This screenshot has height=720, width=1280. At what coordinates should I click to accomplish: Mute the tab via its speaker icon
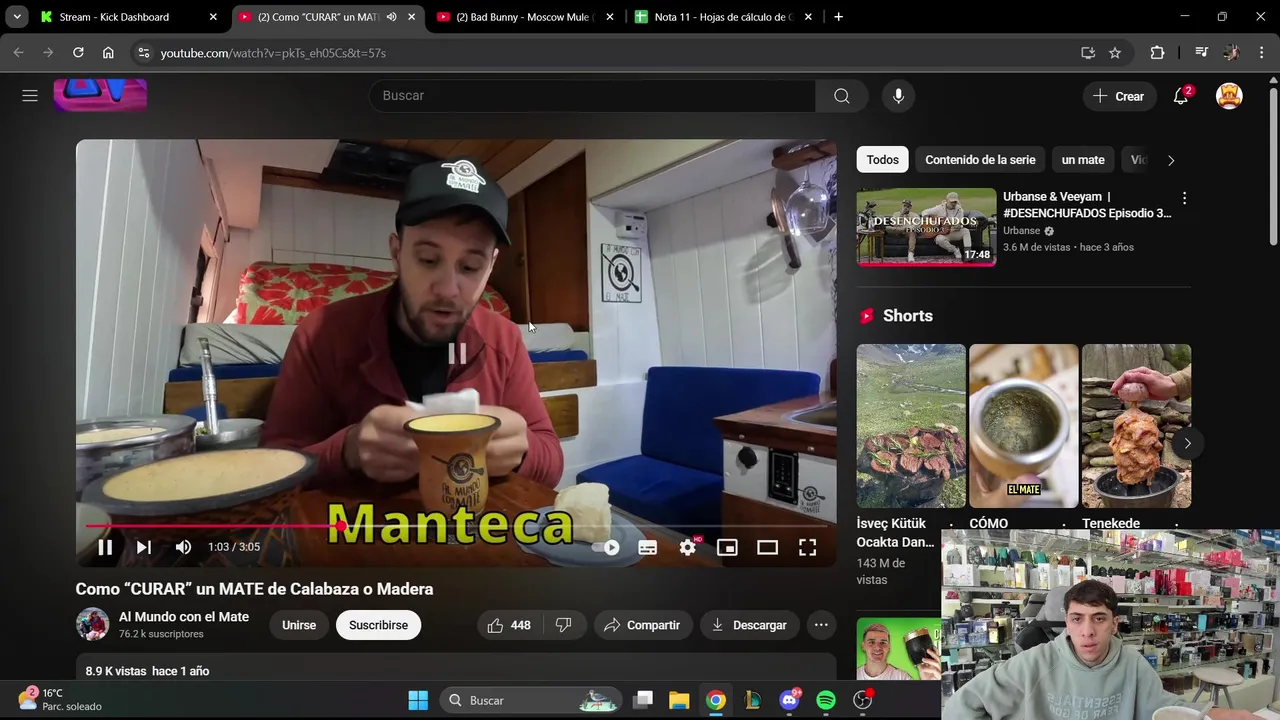[391, 17]
